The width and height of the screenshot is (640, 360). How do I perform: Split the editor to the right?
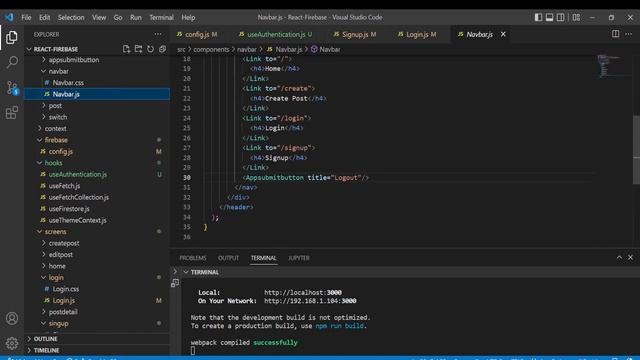coord(615,34)
